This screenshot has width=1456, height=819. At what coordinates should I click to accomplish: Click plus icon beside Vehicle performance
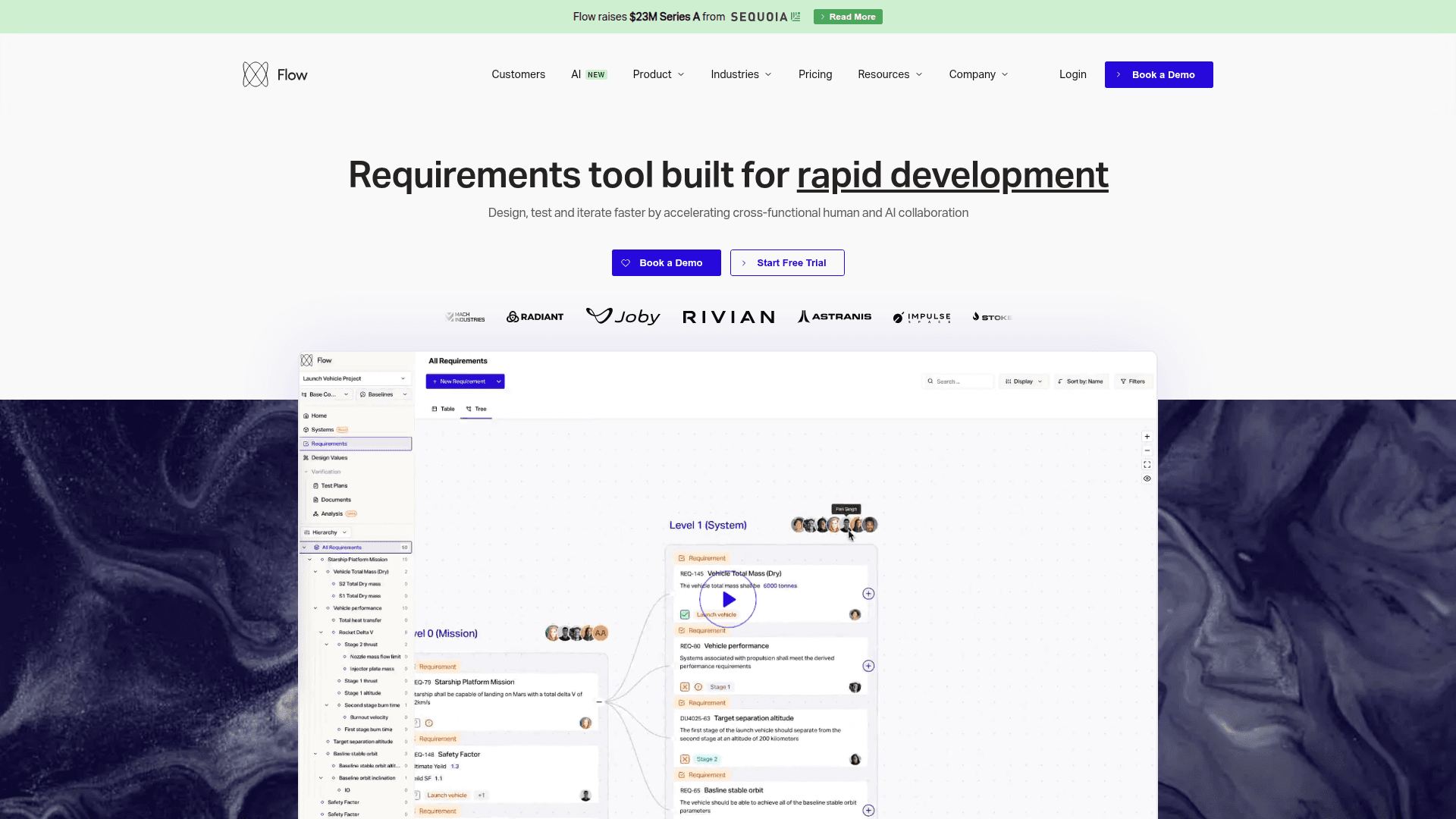tap(868, 666)
